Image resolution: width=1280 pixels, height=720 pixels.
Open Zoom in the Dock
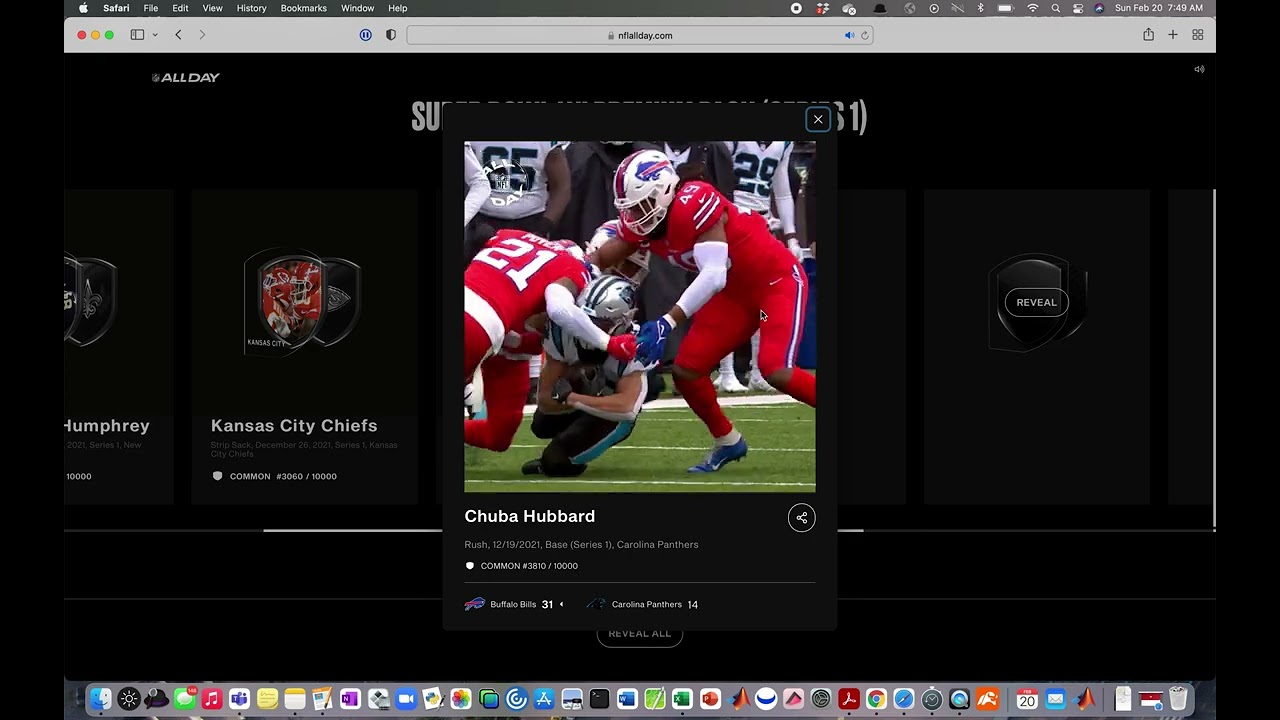pos(405,699)
